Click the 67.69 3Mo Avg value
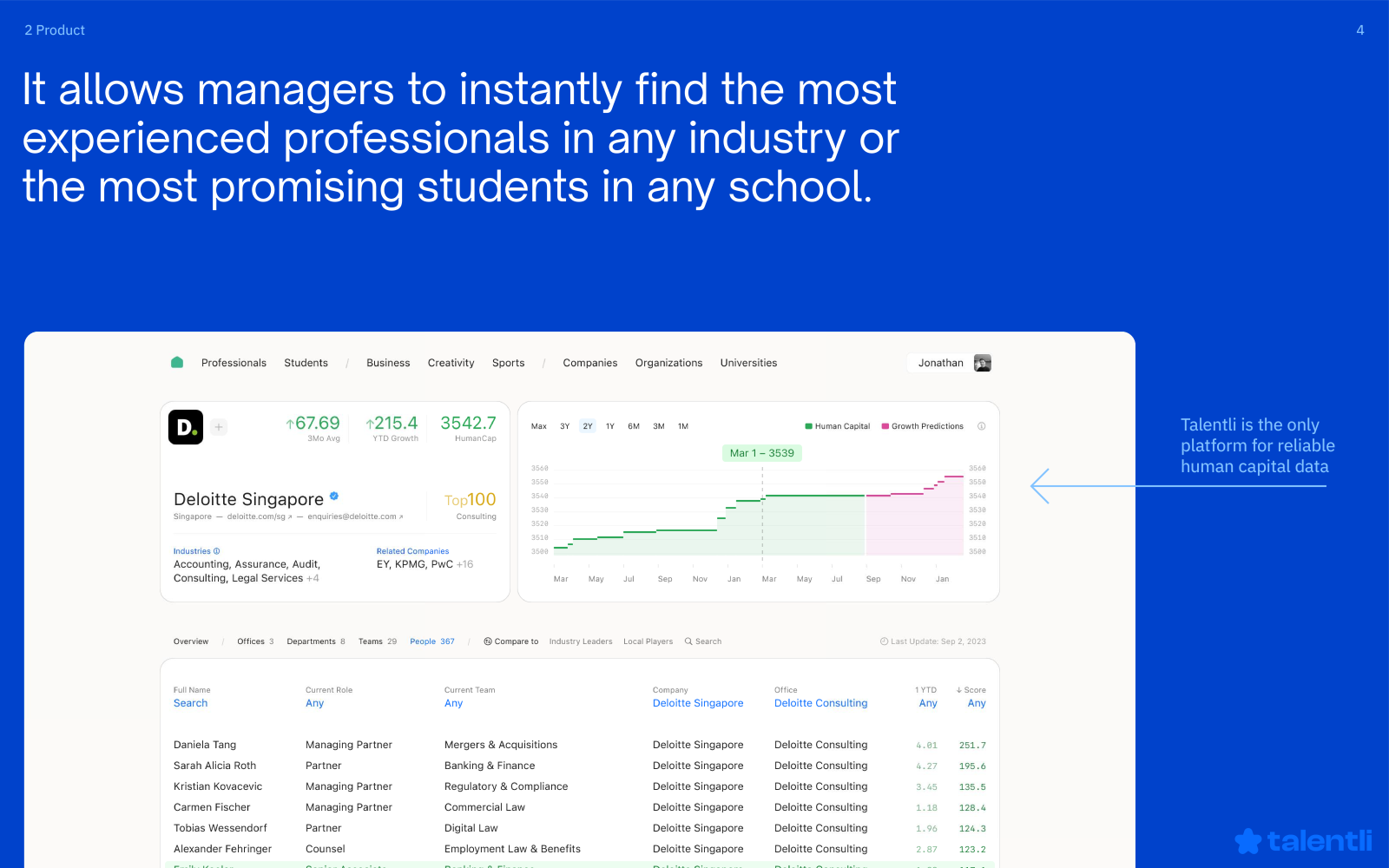This screenshot has height=868, width=1389. coord(313,428)
